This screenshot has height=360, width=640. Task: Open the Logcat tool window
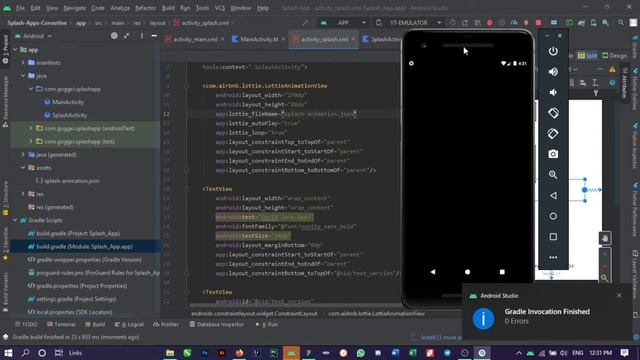click(x=129, y=324)
